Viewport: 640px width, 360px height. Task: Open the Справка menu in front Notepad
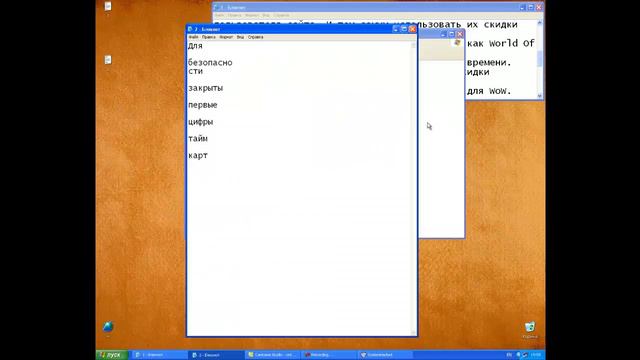point(256,37)
